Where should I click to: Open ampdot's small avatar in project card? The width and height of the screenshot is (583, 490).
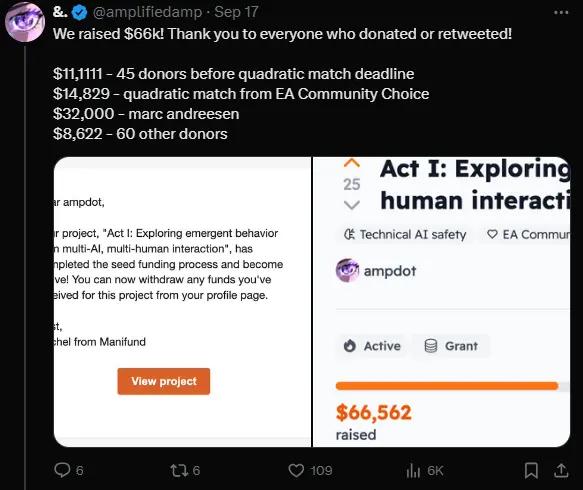(347, 270)
